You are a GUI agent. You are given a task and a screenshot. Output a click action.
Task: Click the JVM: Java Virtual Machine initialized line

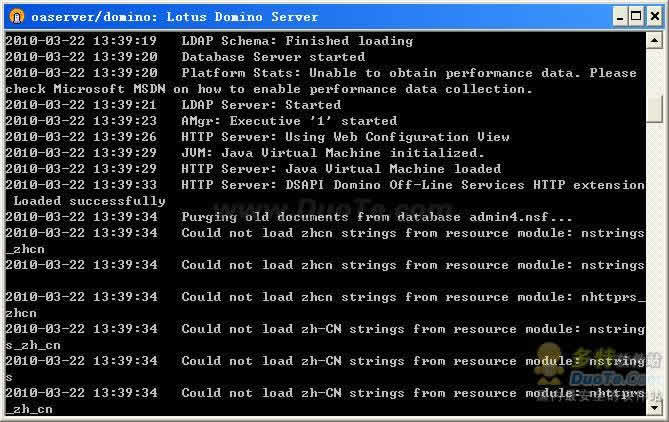[x=245, y=153]
